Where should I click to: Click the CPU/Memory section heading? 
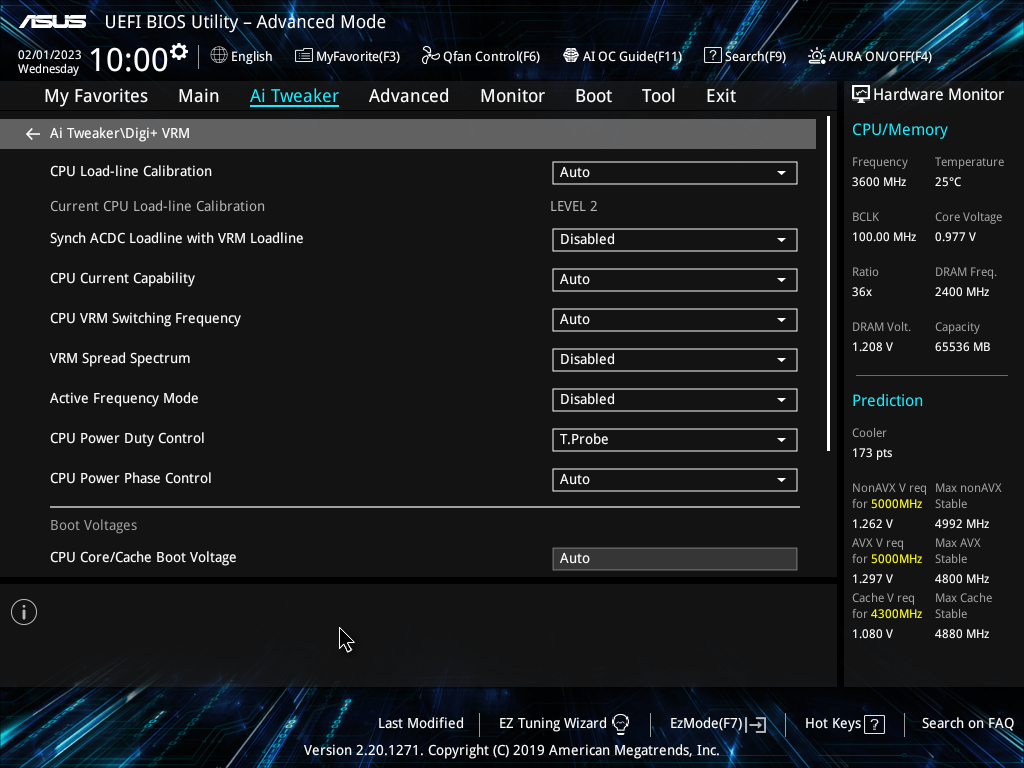click(x=899, y=130)
